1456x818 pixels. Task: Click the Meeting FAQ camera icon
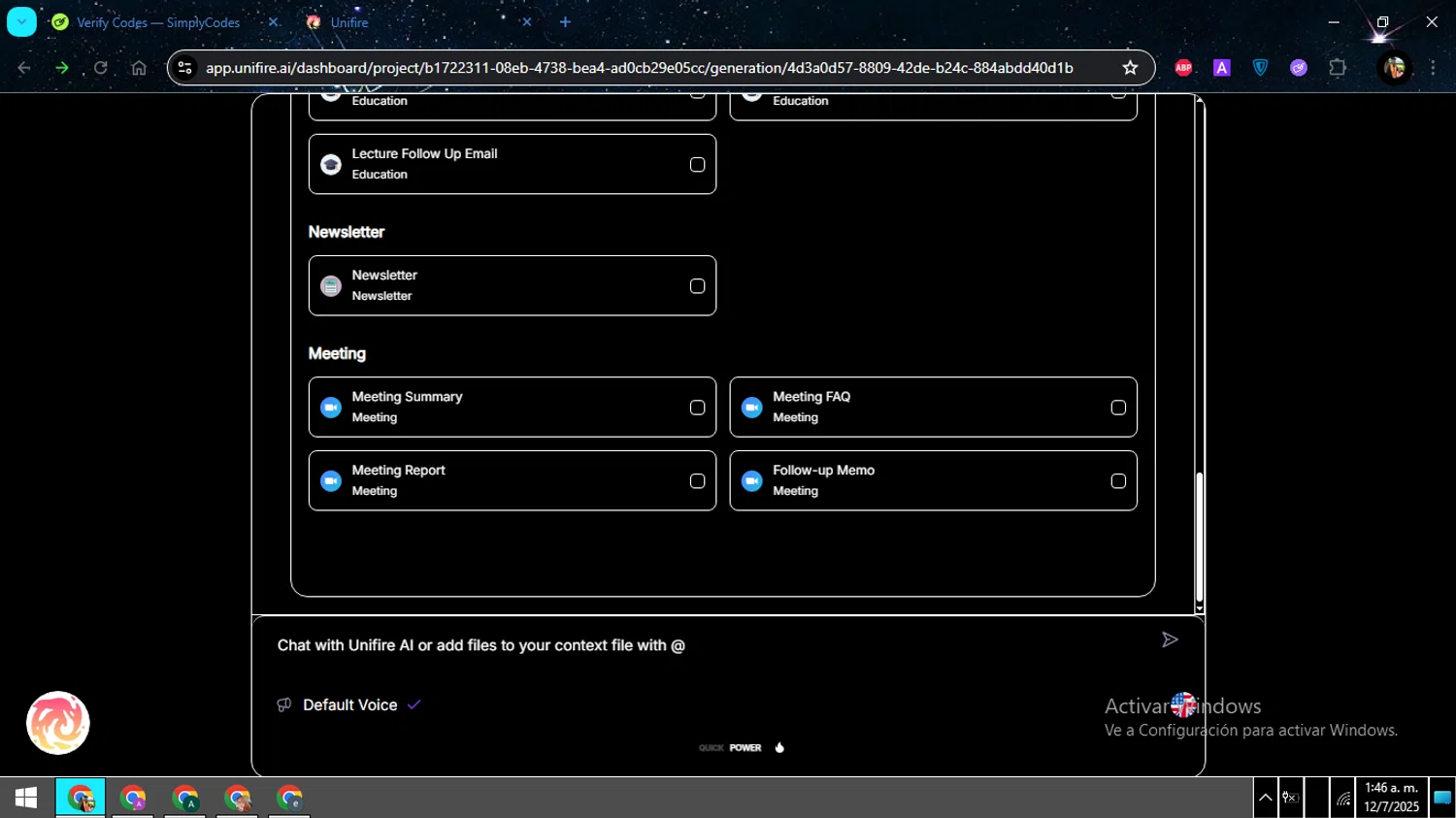point(752,408)
